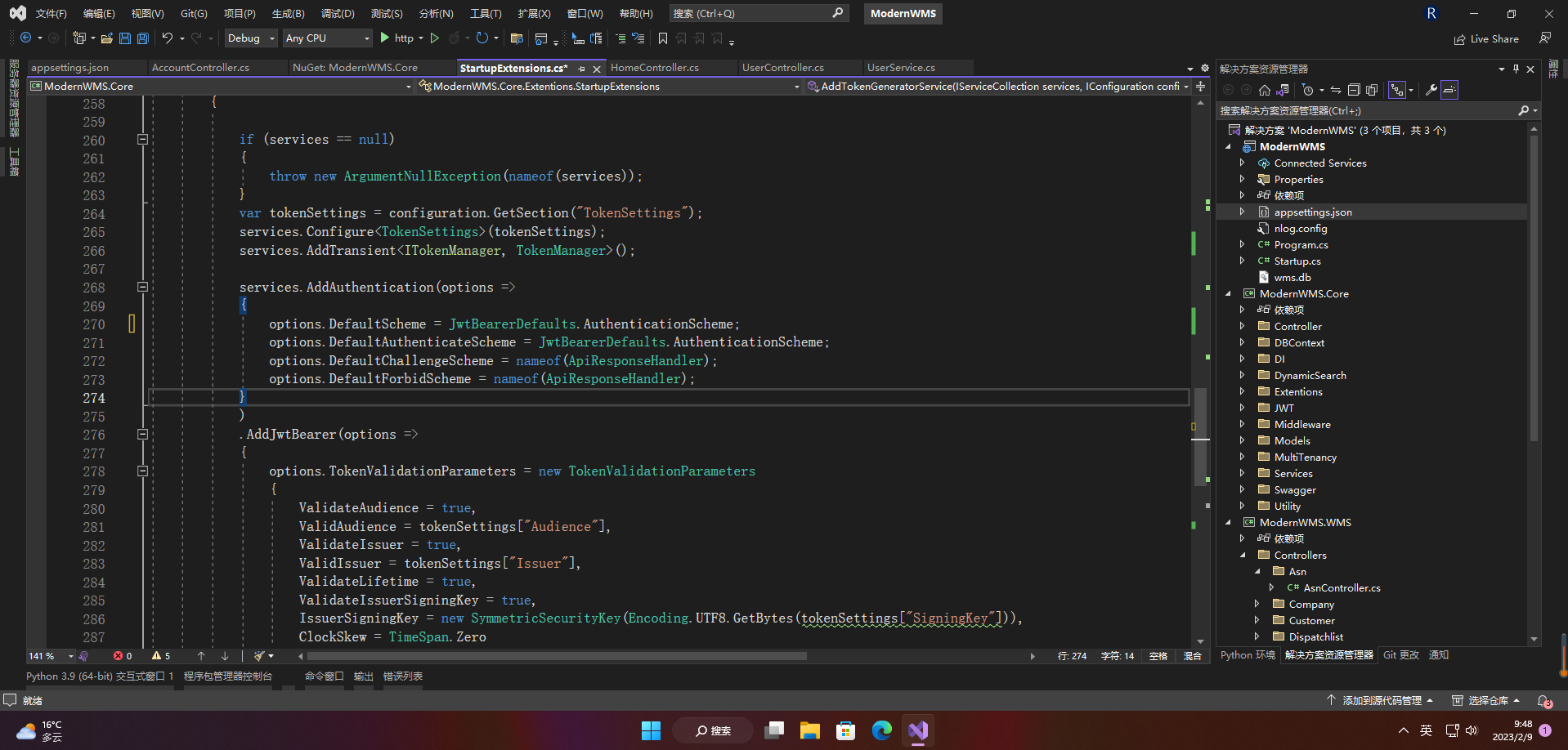Screen dimensions: 1568x750
Task: Click Solution Explorer Home icon
Action: coord(1265,90)
